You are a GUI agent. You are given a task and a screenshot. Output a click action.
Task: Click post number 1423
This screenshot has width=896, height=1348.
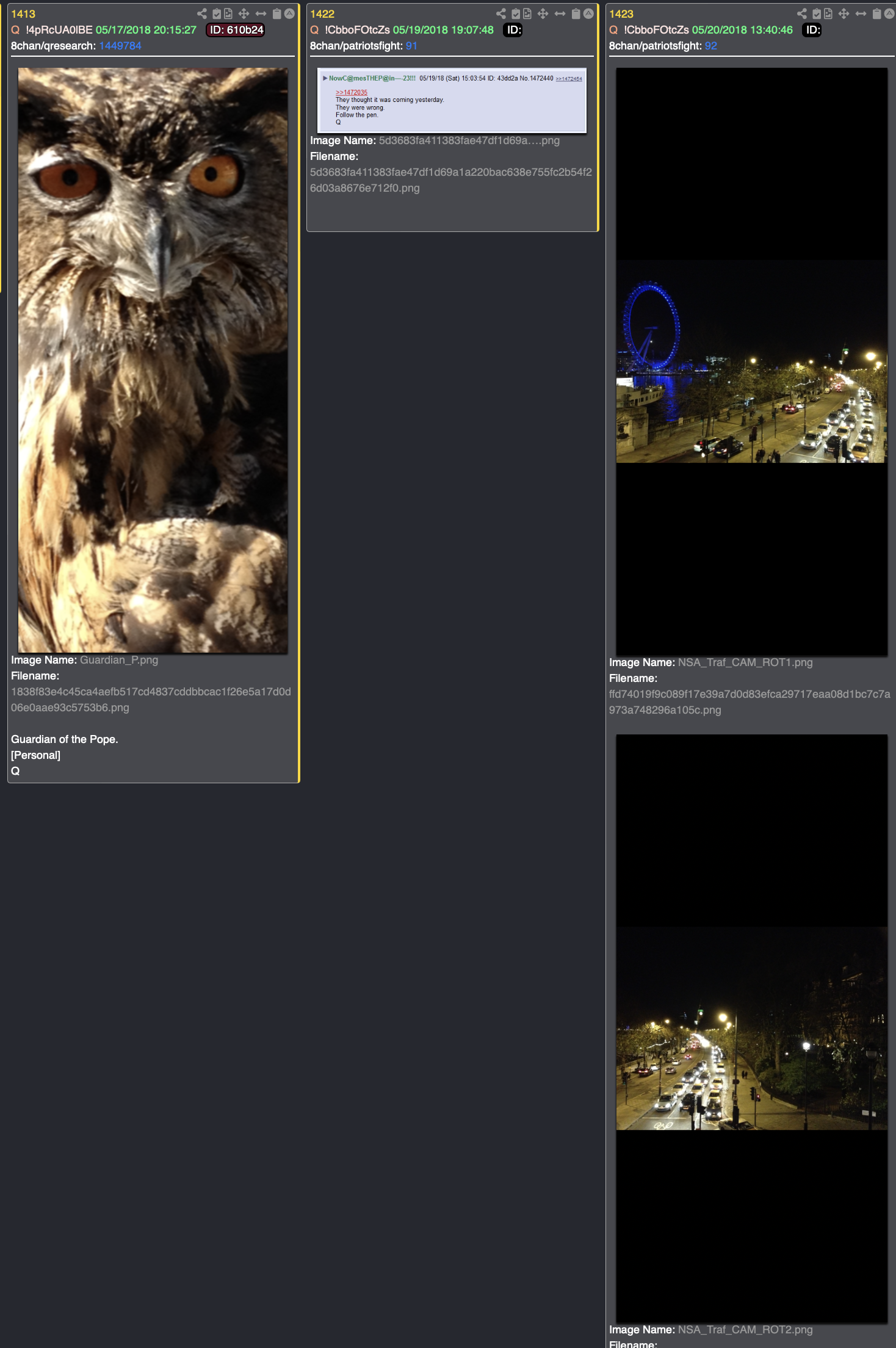(x=621, y=14)
